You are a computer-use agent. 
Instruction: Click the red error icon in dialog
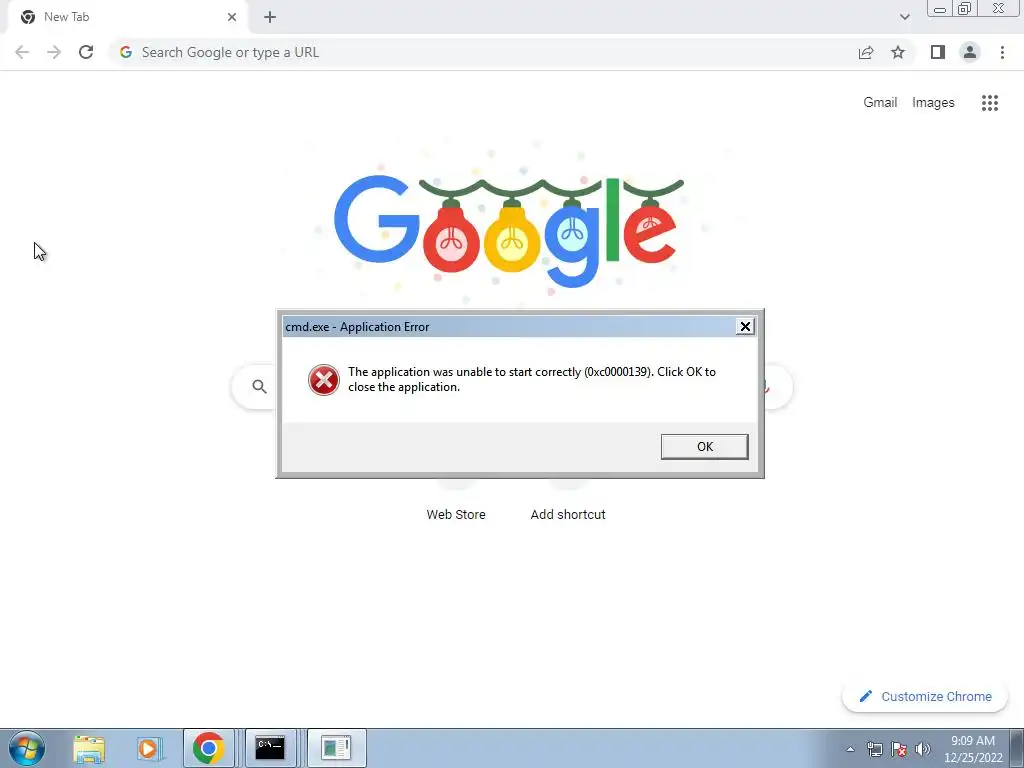(x=323, y=380)
